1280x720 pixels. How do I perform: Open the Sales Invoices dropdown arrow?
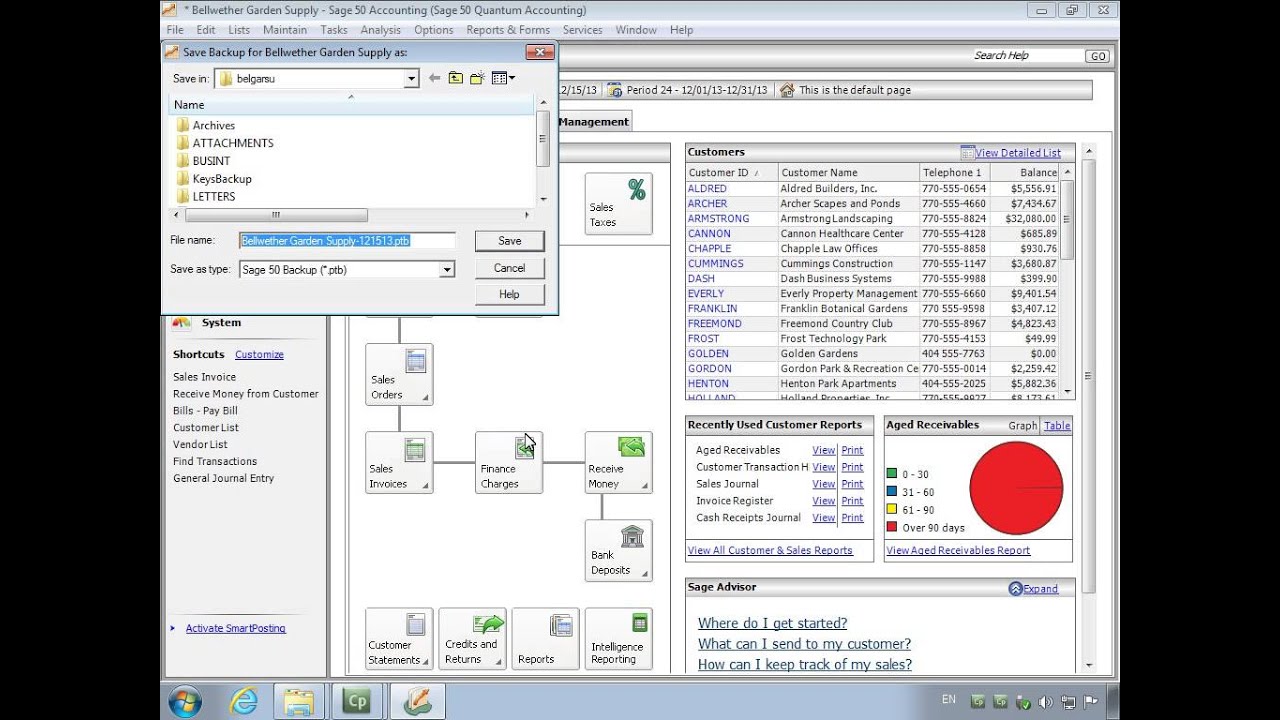425,486
